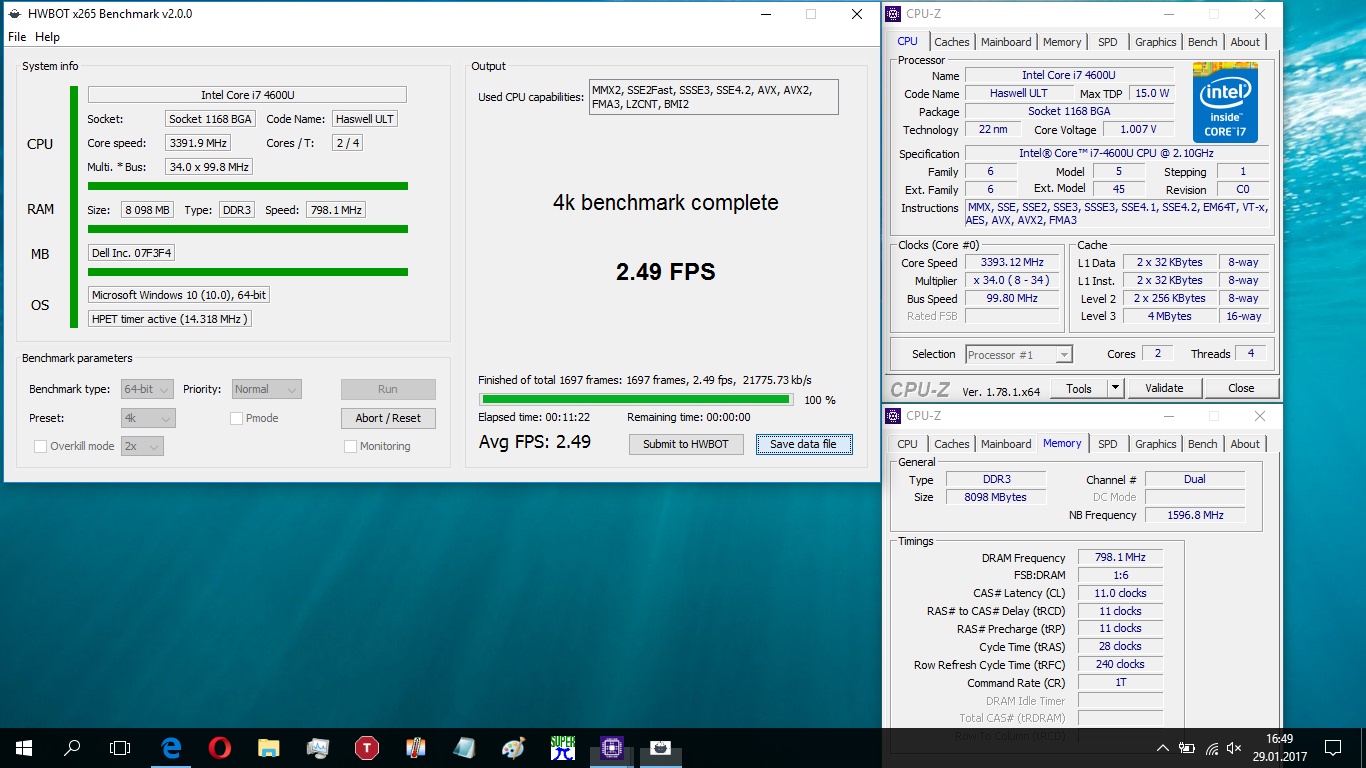Open the red stop-sign T app on taskbar
Viewport: 1366px width, 768px height.
coord(367,747)
